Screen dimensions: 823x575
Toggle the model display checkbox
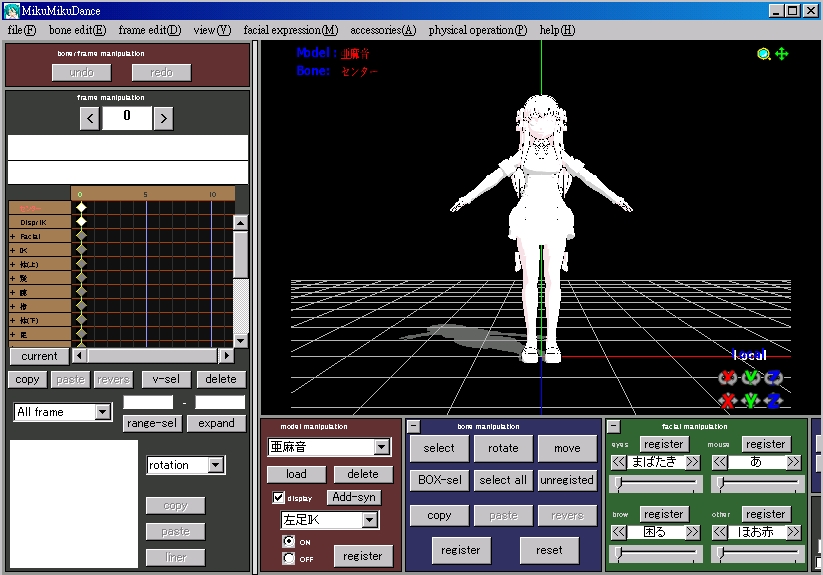click(279, 497)
